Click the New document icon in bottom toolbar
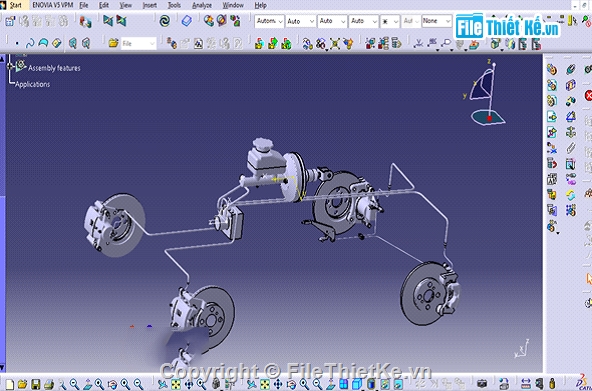The height and width of the screenshot is (391, 592). click(x=10, y=384)
